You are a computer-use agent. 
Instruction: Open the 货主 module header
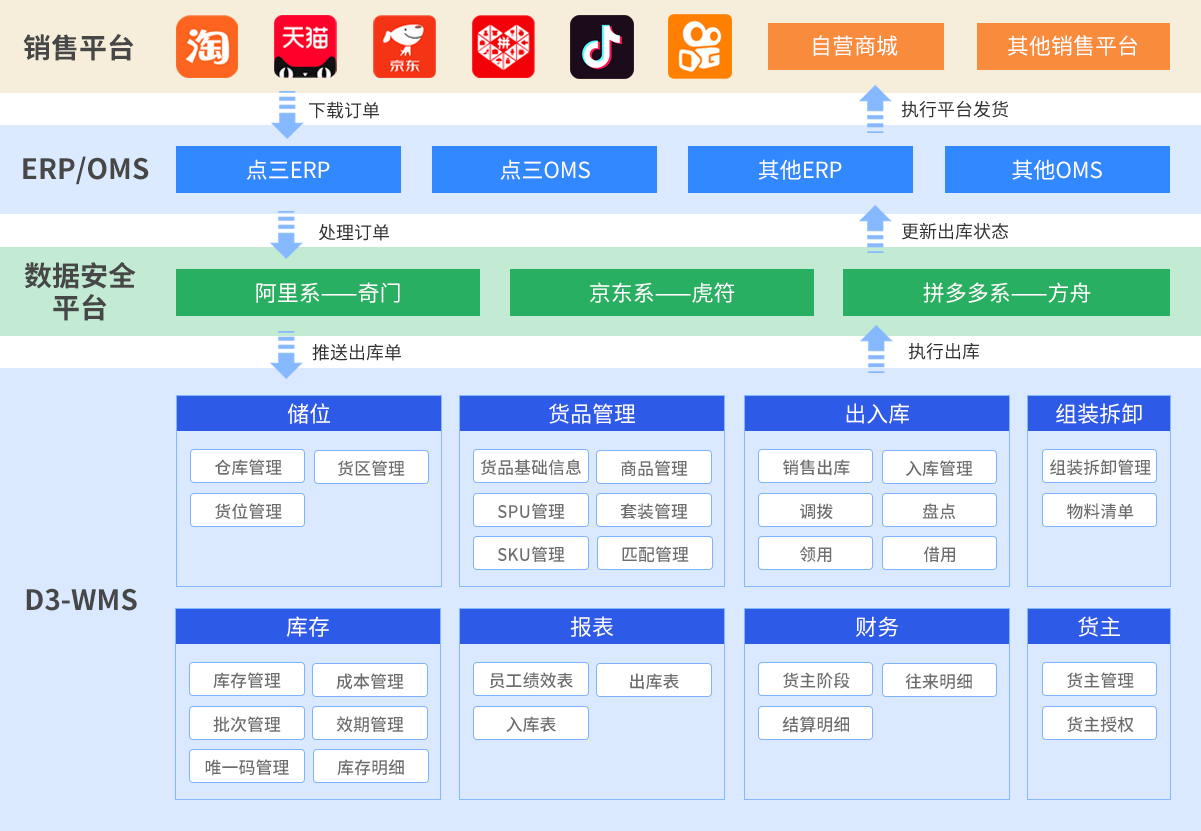(1099, 627)
